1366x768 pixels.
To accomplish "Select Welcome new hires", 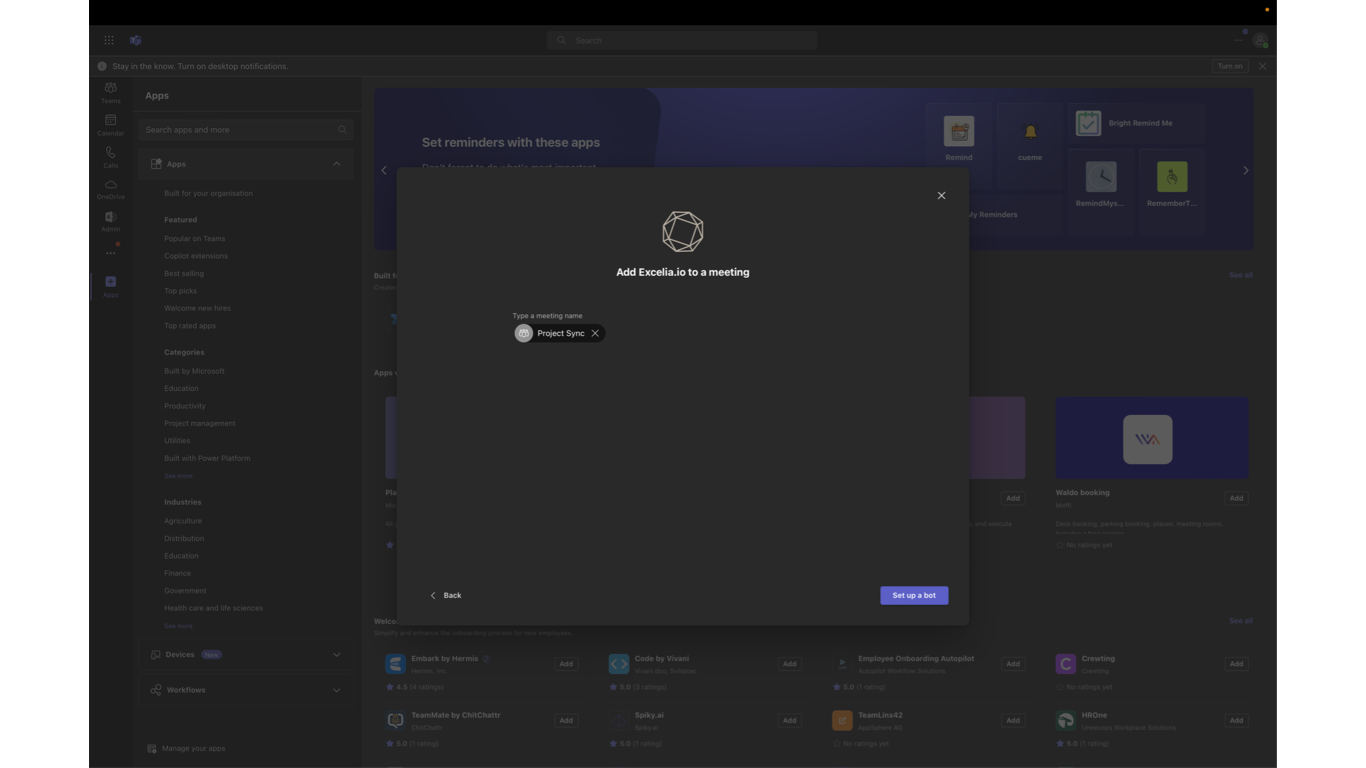I will point(197,308).
